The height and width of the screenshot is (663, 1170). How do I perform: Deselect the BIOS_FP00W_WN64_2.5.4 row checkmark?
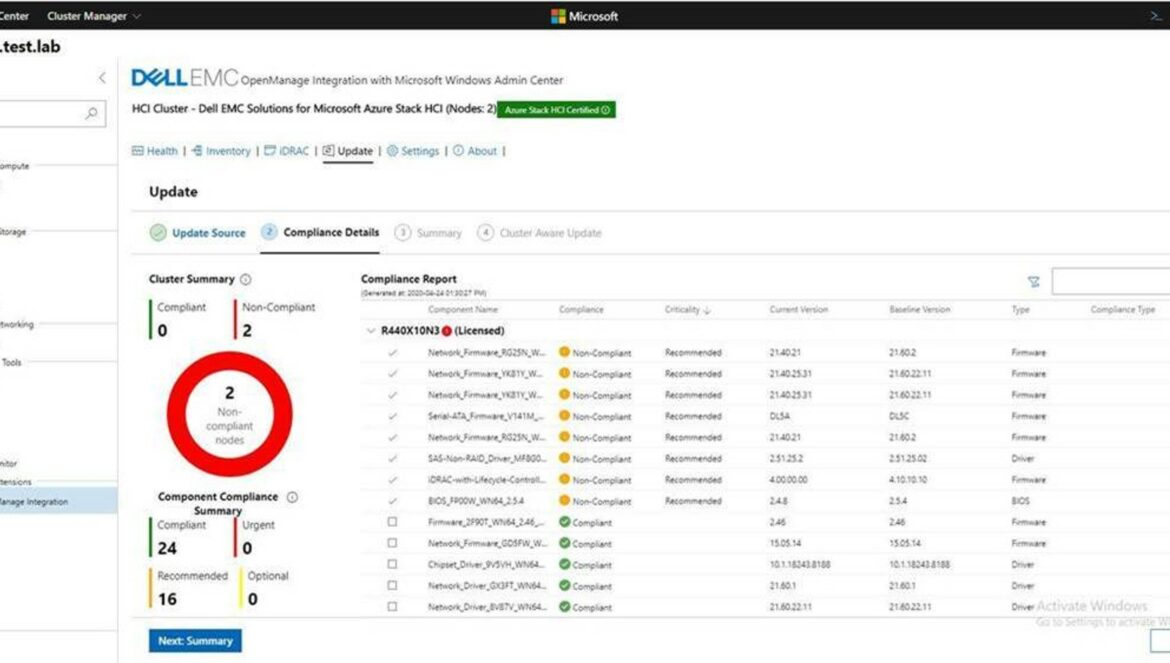(392, 501)
